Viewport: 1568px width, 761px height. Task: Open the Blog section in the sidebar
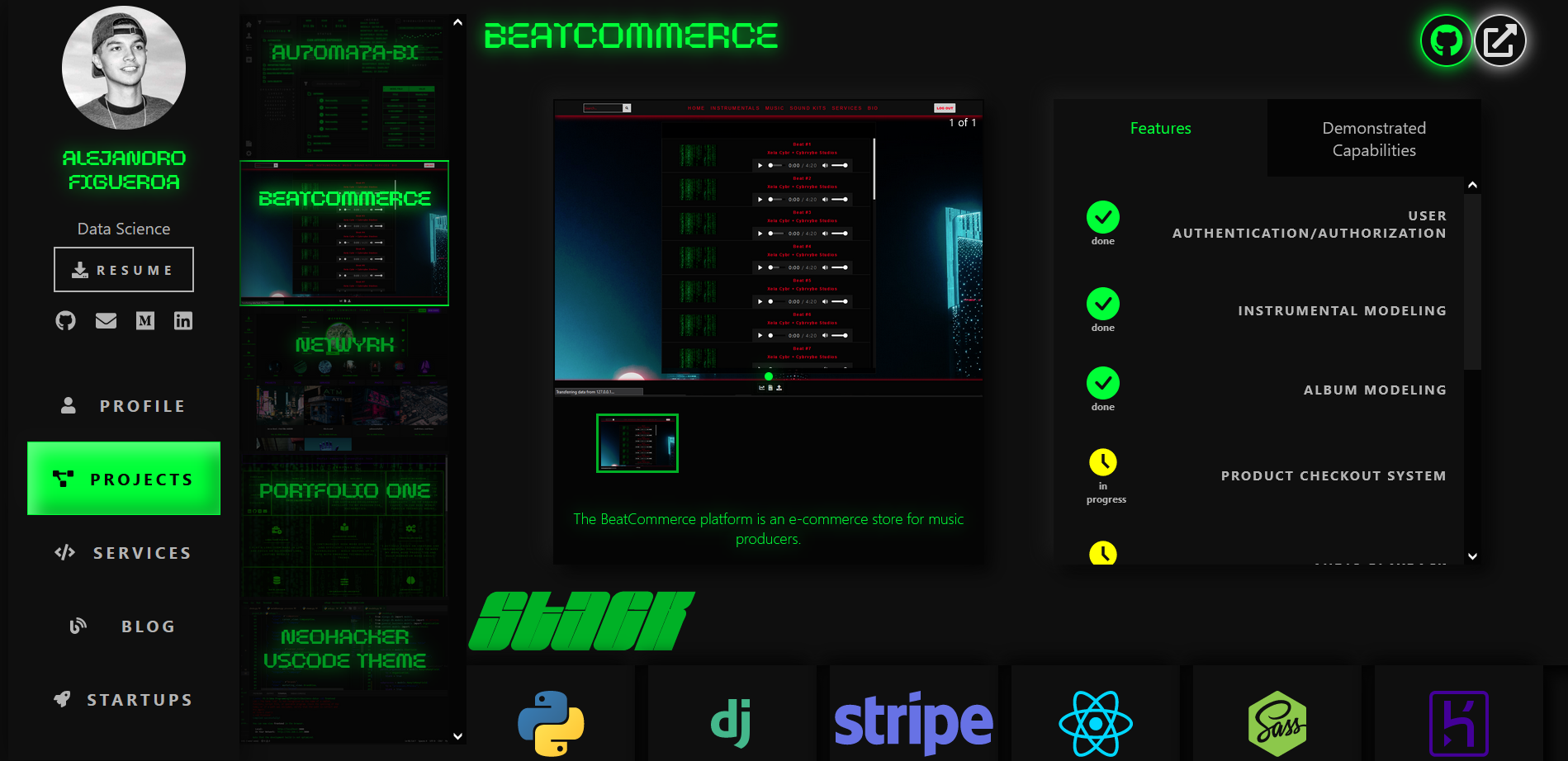tap(124, 626)
